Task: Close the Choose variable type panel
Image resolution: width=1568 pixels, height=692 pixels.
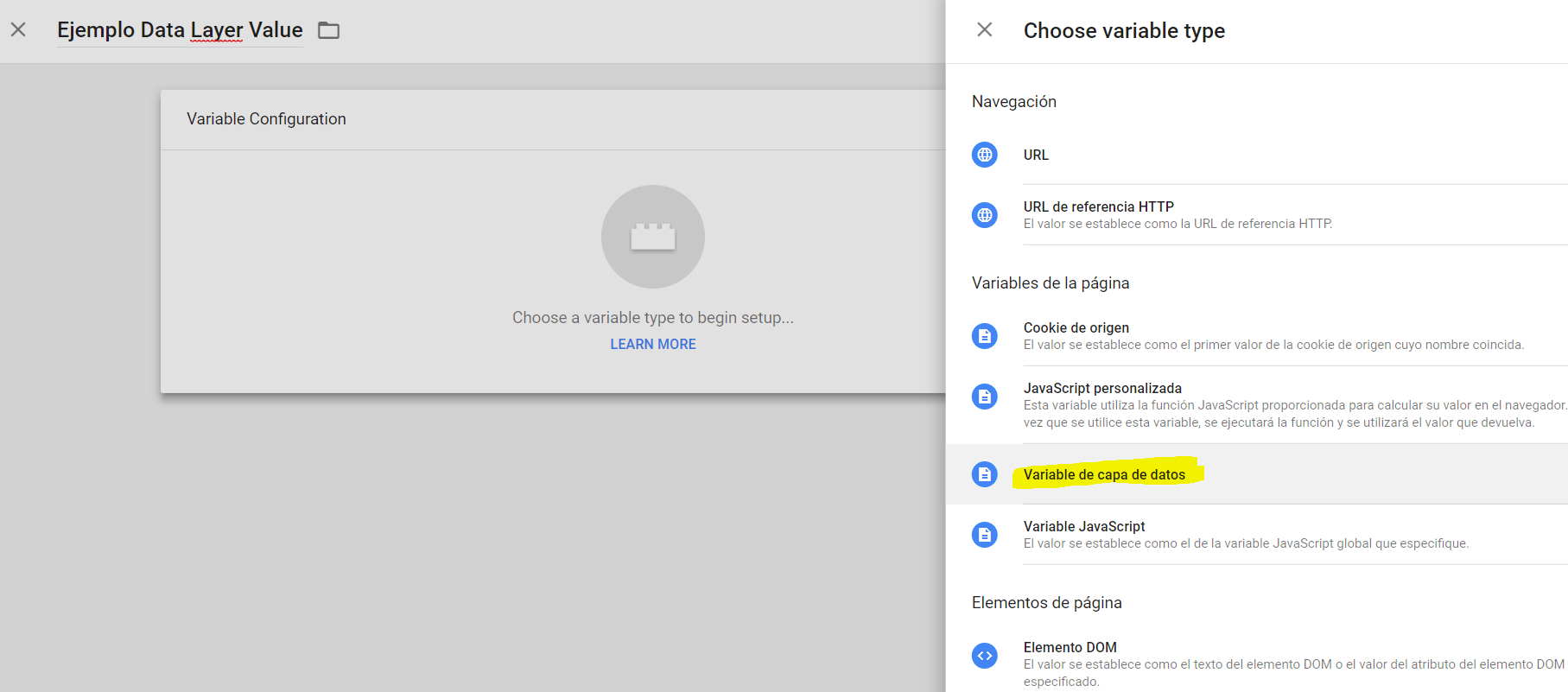Action: coord(984,30)
